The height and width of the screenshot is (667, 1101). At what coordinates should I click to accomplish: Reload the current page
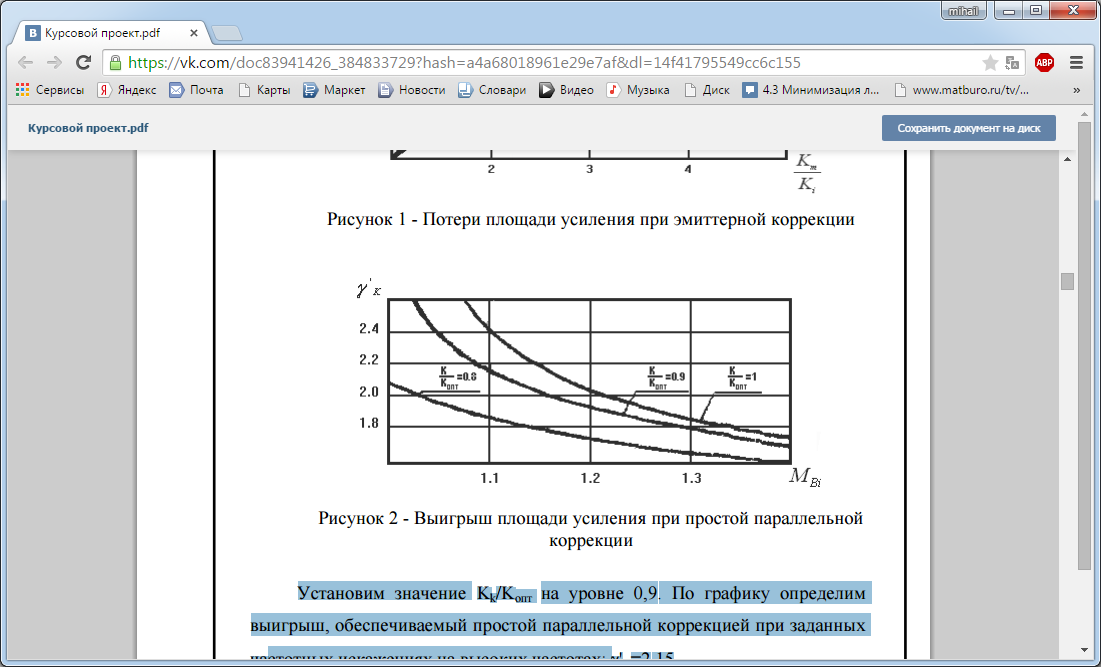(84, 62)
